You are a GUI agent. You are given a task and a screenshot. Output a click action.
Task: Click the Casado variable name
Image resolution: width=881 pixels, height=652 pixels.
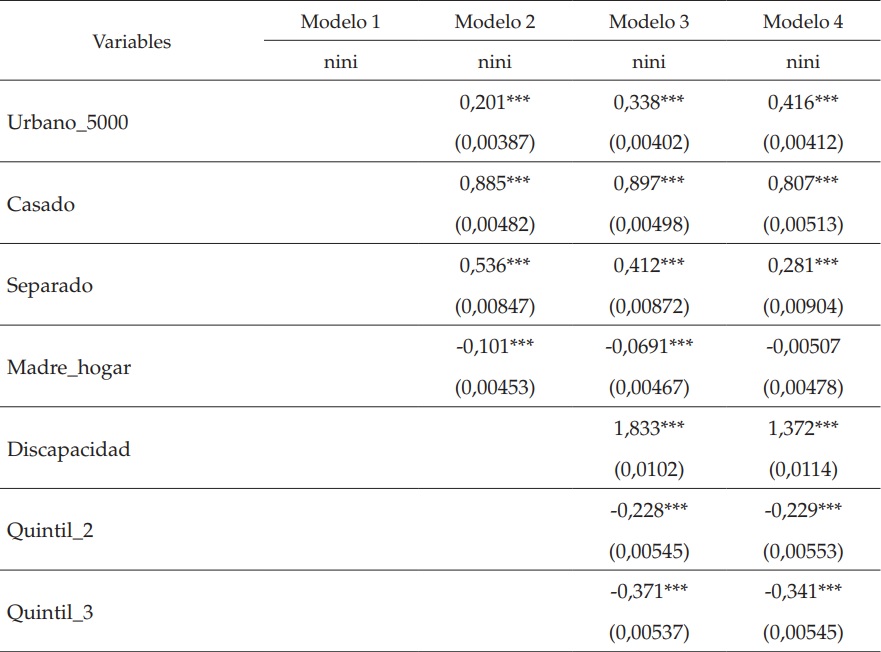pos(41,204)
